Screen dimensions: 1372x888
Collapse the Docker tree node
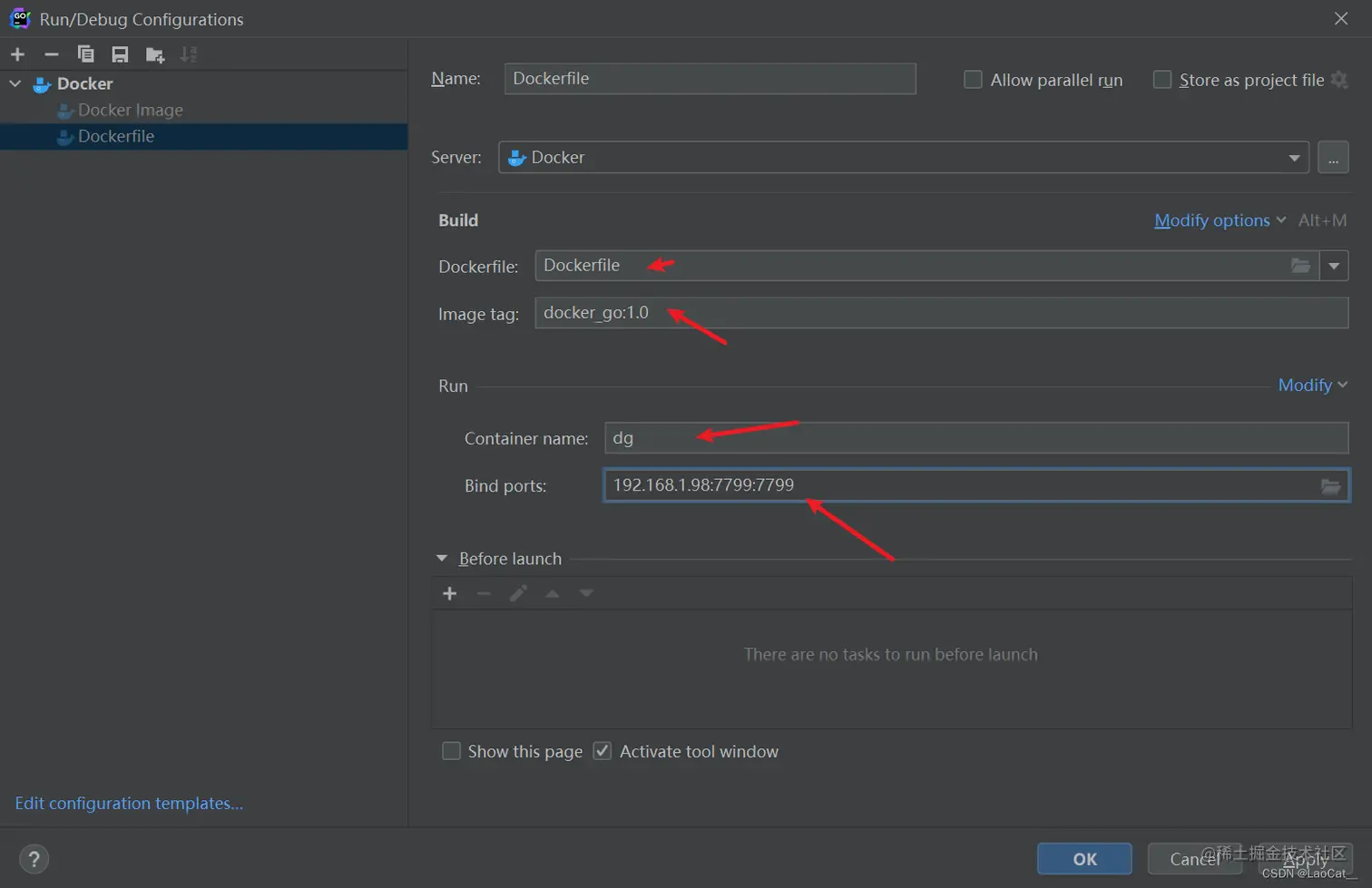(x=15, y=83)
